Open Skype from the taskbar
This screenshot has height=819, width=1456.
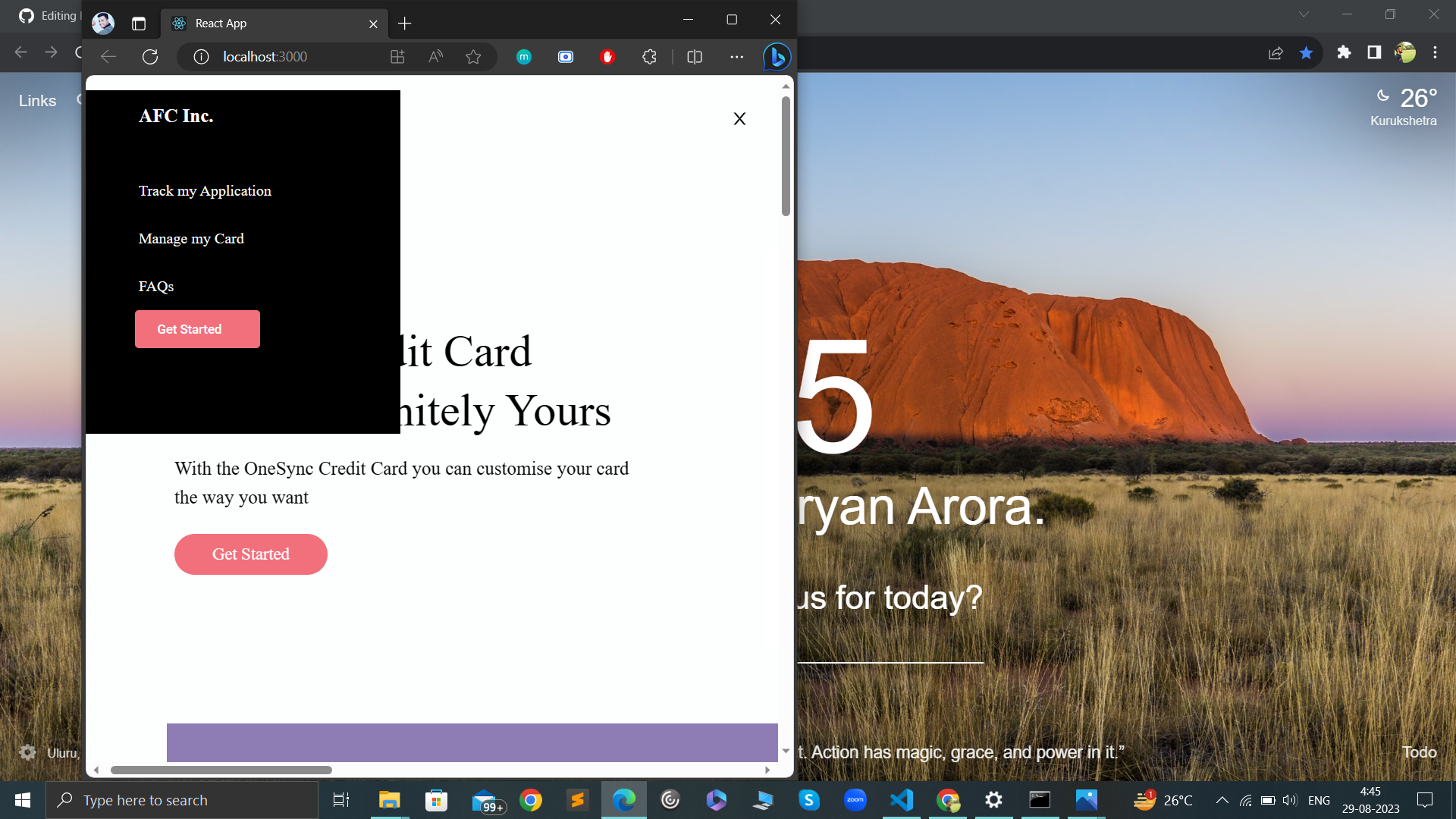click(808, 799)
